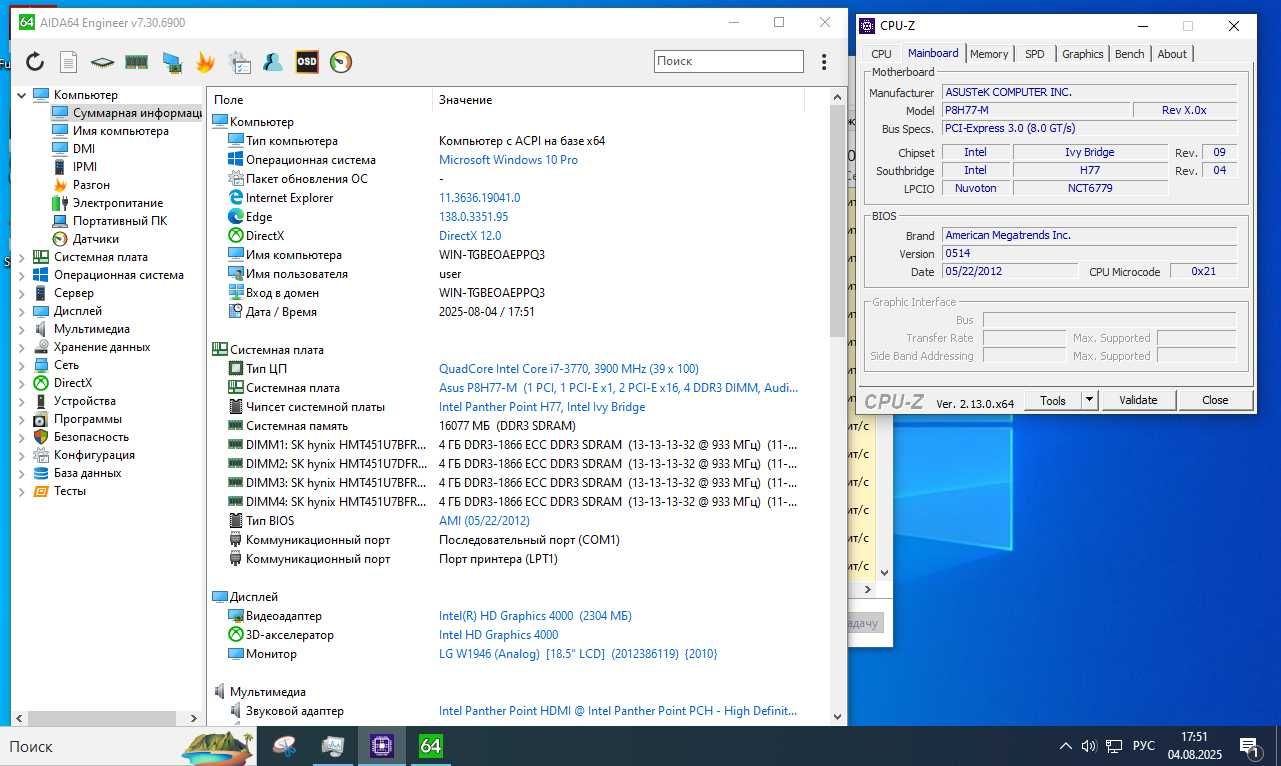Click the Close button in CPU-Z
The width and height of the screenshot is (1281, 766).
click(x=1215, y=400)
